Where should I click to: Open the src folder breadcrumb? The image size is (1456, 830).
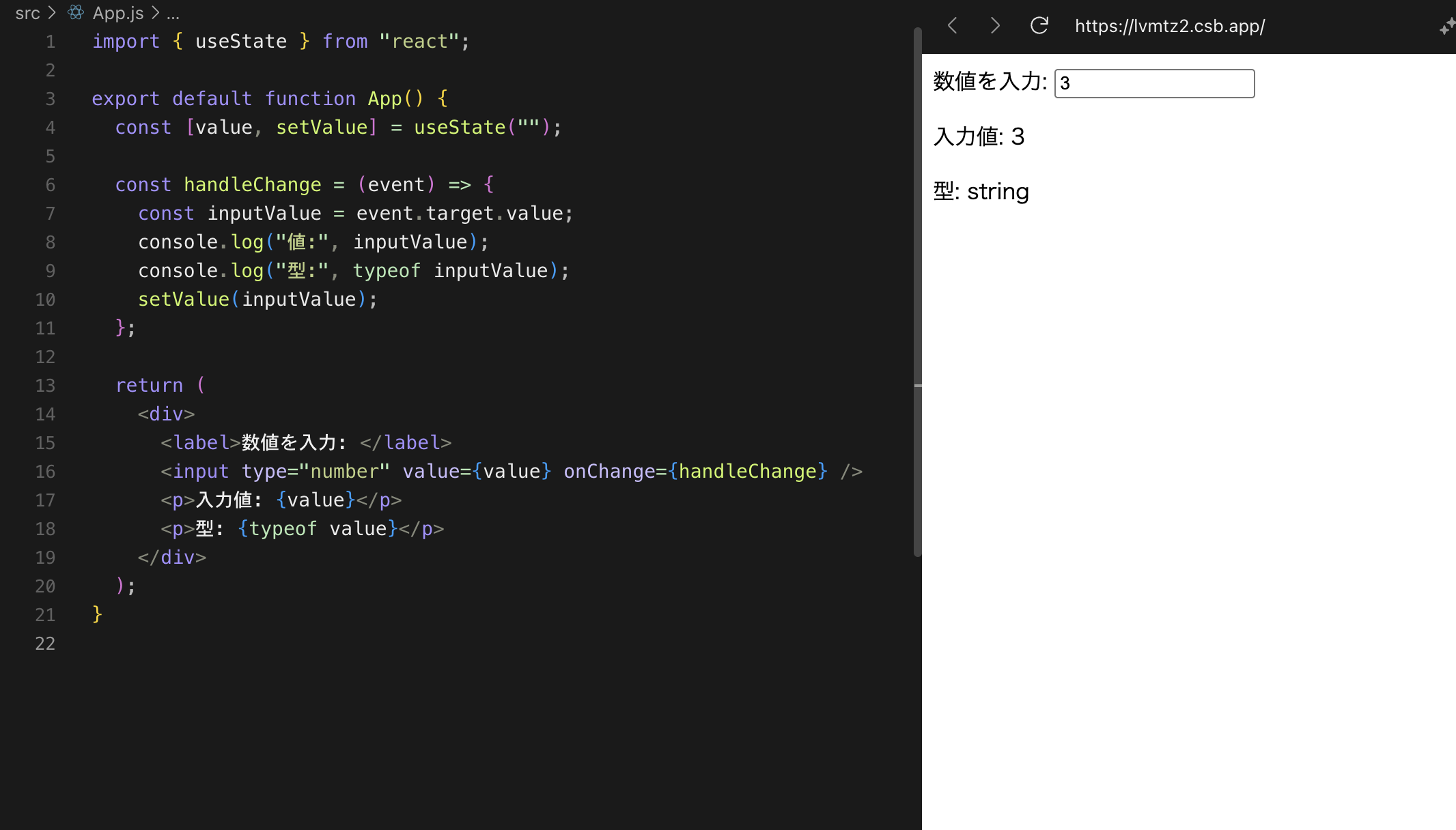click(27, 13)
